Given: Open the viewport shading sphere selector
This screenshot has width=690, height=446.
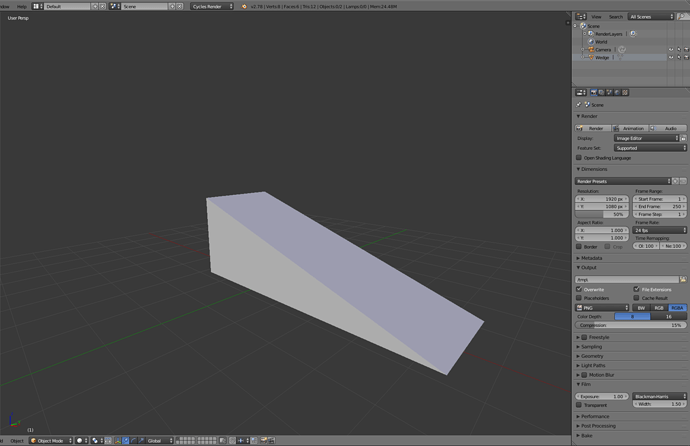Looking at the screenshot, I should point(82,440).
